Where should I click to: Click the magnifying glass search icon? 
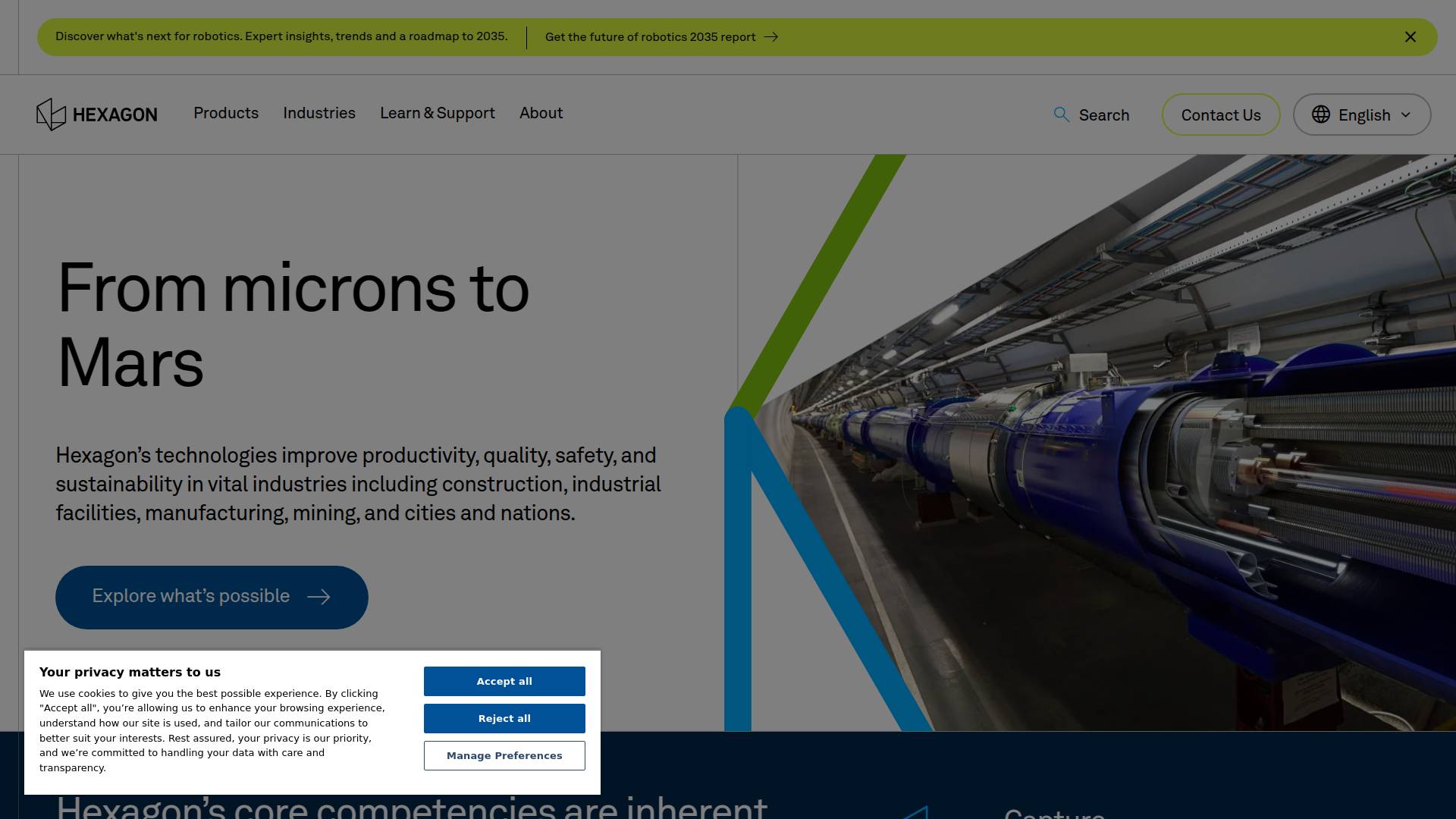coord(1062,115)
